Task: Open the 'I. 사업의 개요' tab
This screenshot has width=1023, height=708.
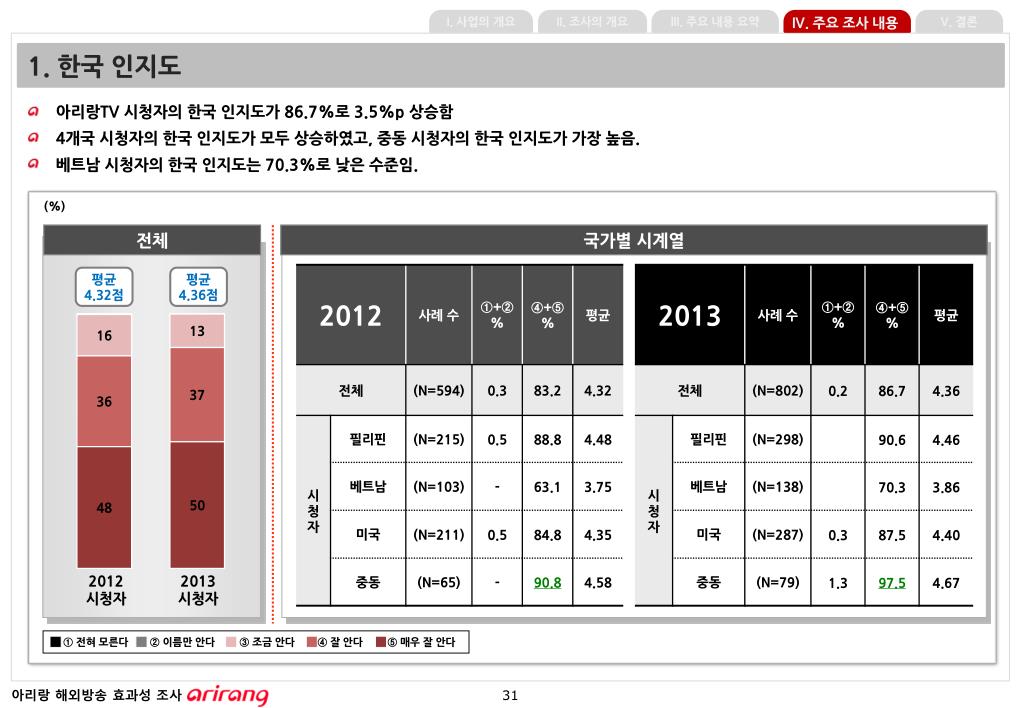Action: (481, 22)
